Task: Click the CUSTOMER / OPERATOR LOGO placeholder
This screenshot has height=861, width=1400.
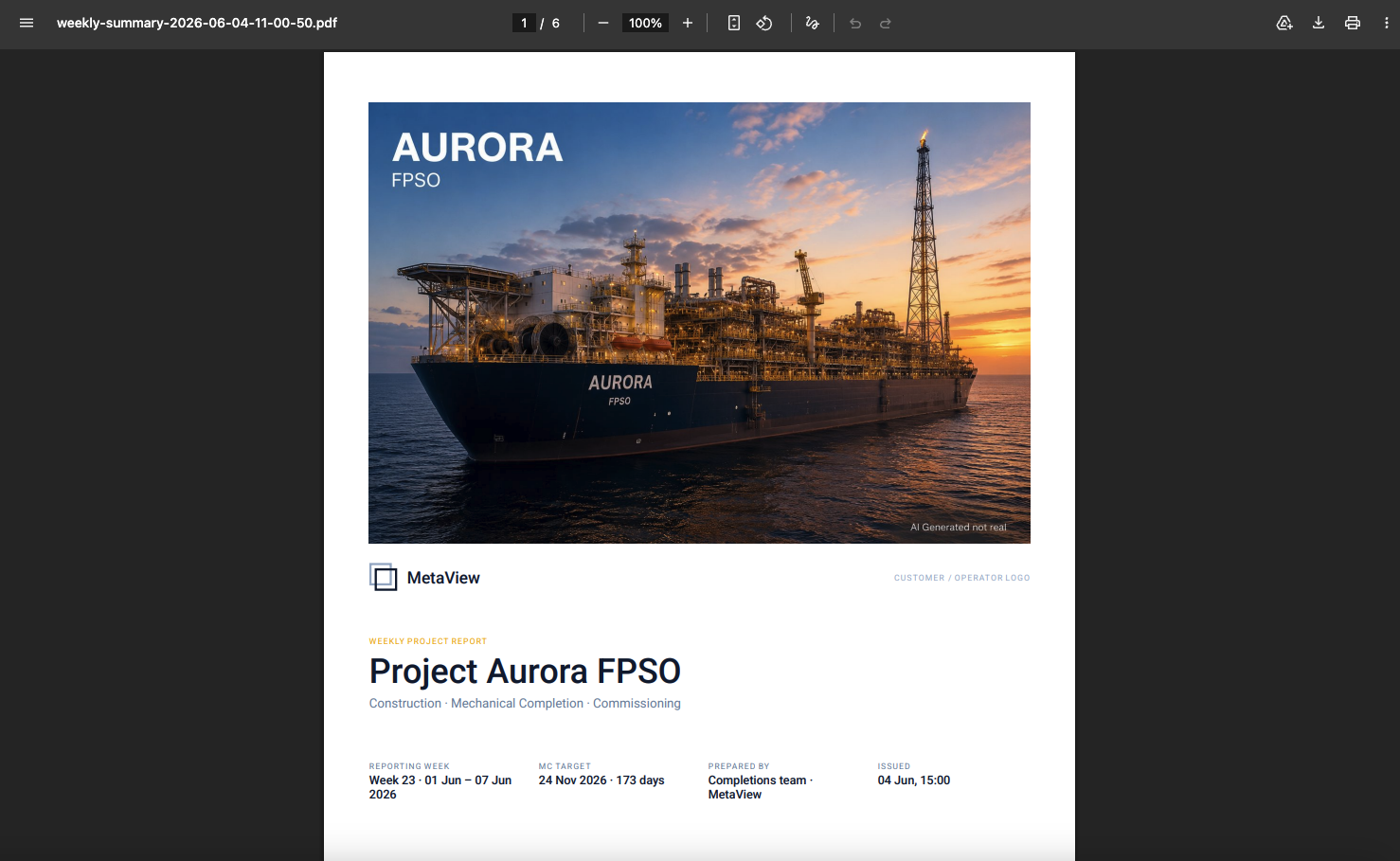Action: coord(961,578)
